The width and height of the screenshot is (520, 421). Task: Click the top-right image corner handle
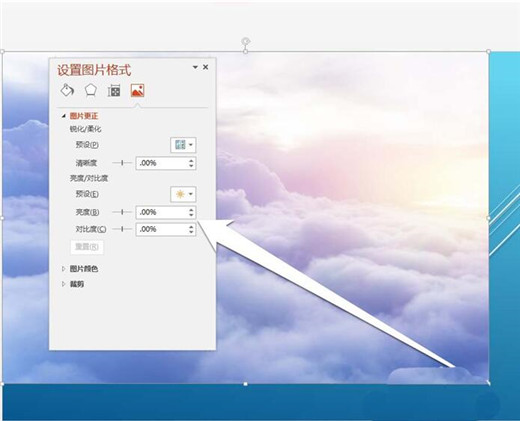pyautogui.click(x=488, y=52)
